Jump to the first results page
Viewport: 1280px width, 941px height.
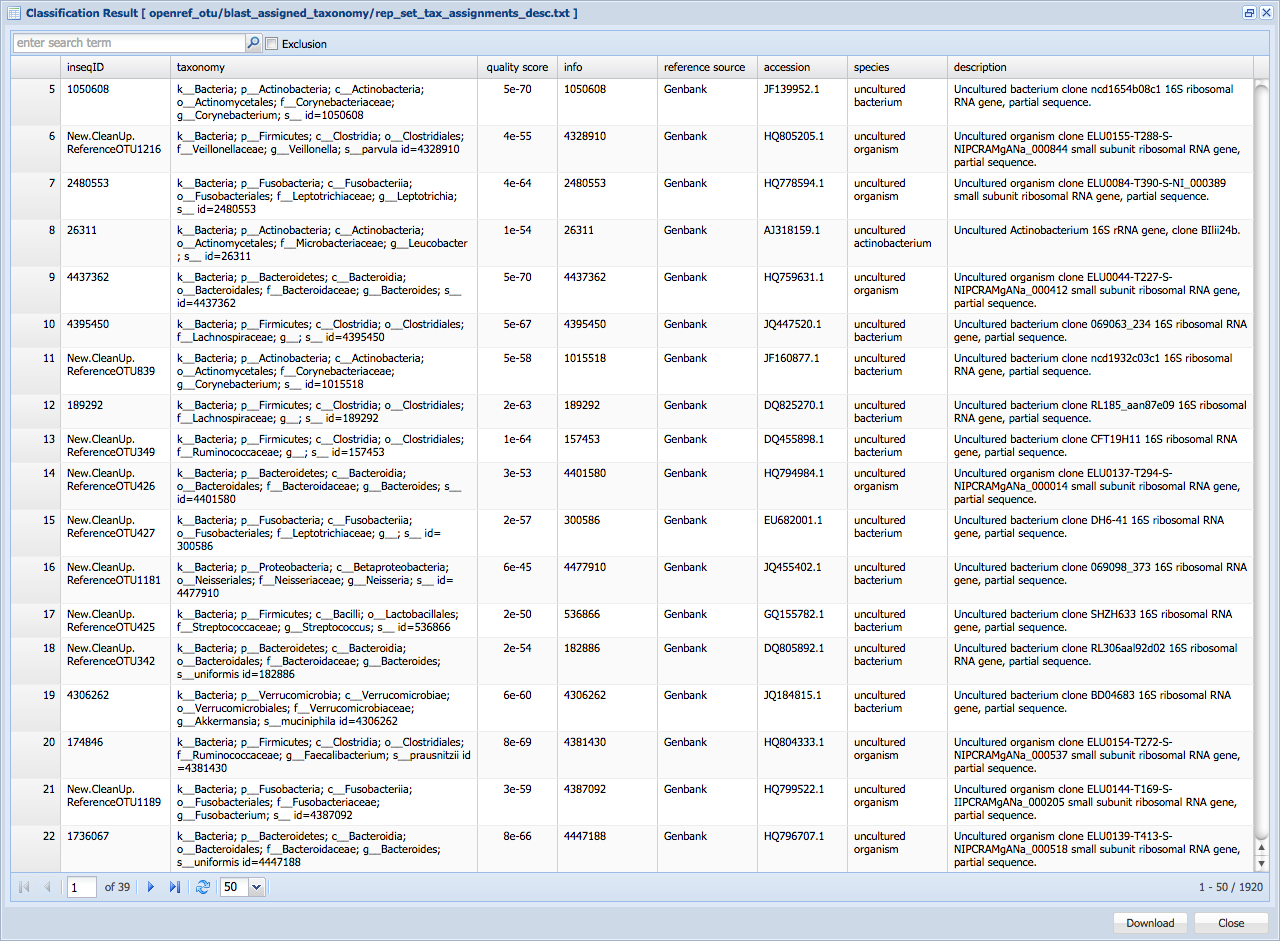[24, 887]
